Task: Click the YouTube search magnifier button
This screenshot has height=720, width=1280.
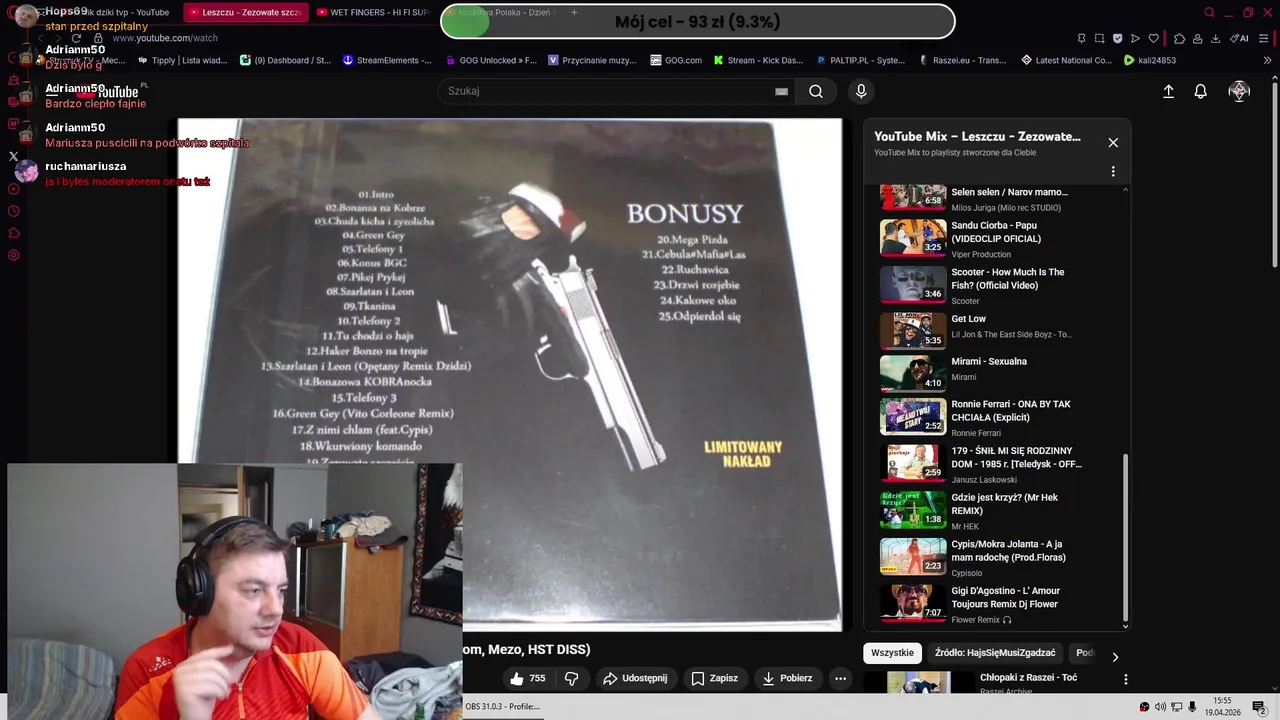Action: (x=816, y=91)
